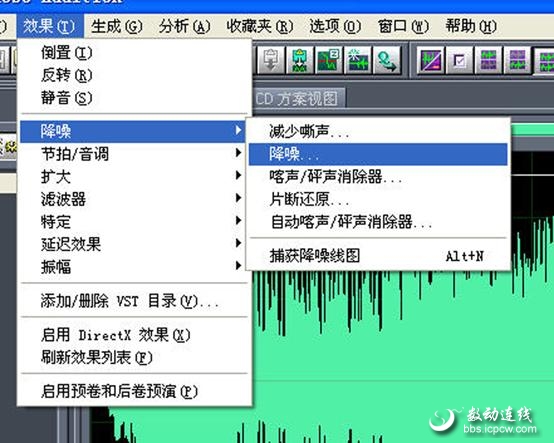Toggle the checkbox icon in the toolbar
The image size is (554, 443).
point(459,60)
